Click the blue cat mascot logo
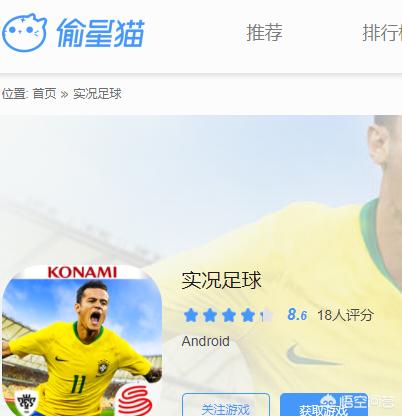The width and height of the screenshot is (402, 416). coord(24,33)
